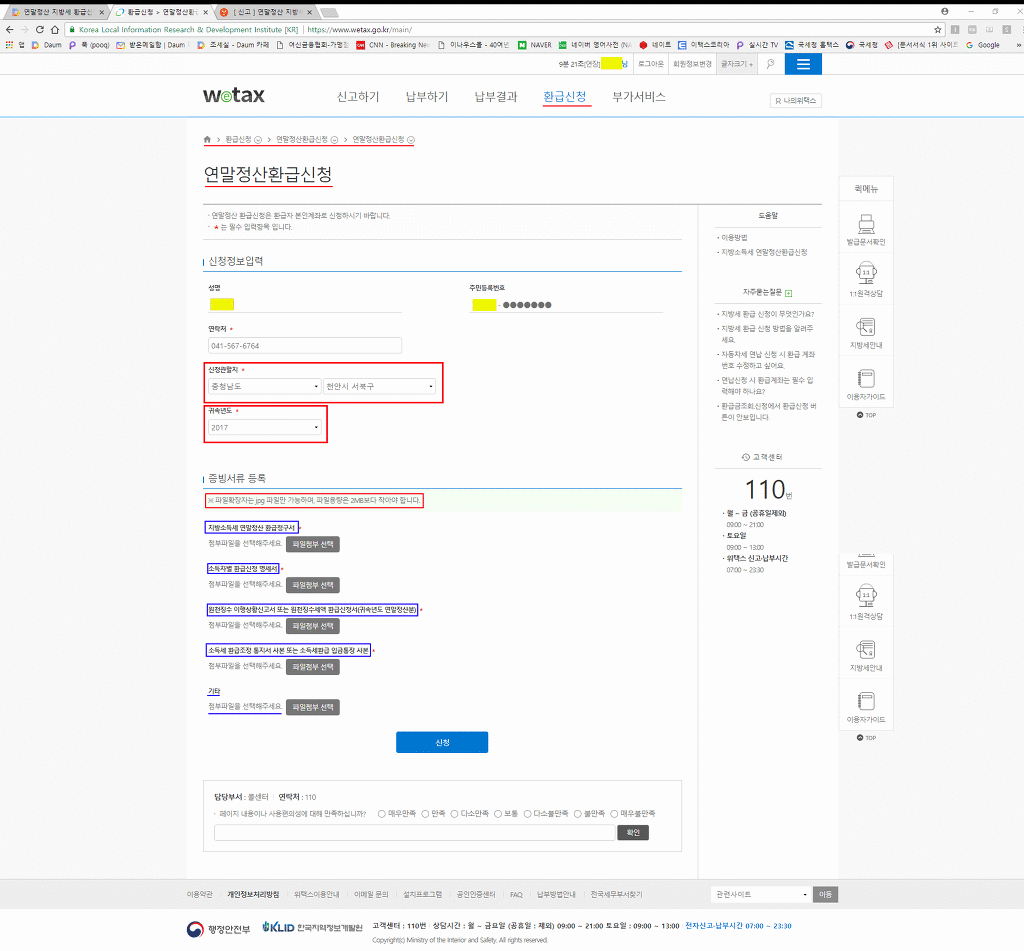
Task: Select the 보통 radio button
Action: click(498, 814)
